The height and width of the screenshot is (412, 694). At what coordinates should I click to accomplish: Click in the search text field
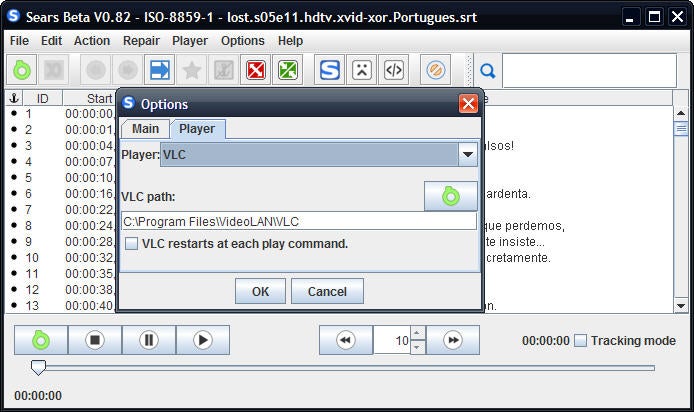click(589, 70)
